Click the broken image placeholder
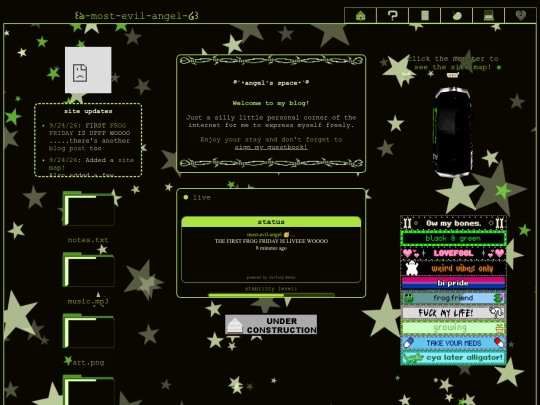 (88, 70)
